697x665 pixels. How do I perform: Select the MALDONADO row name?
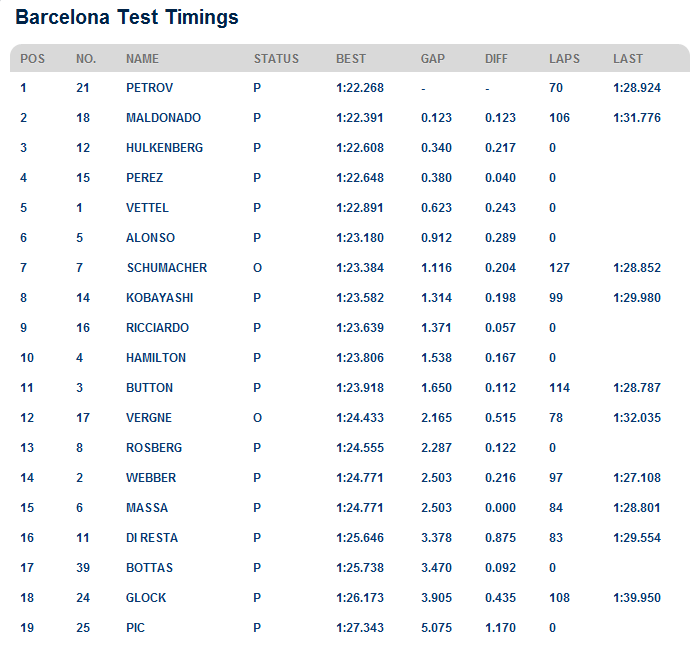(163, 118)
